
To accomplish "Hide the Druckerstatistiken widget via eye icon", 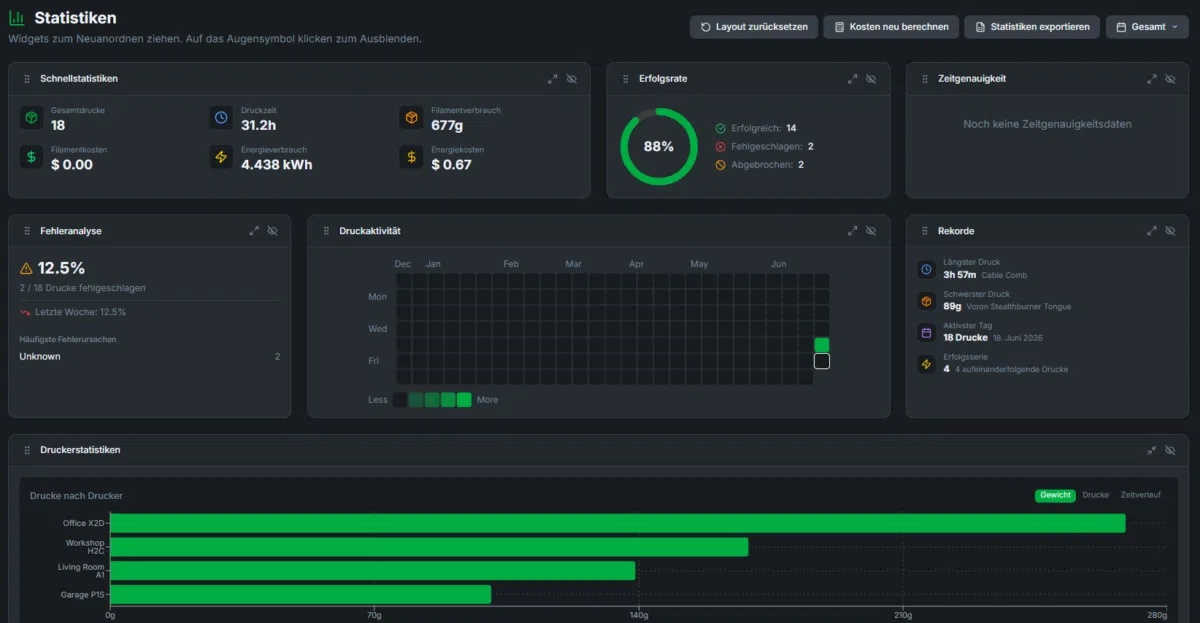I will click(x=1170, y=450).
